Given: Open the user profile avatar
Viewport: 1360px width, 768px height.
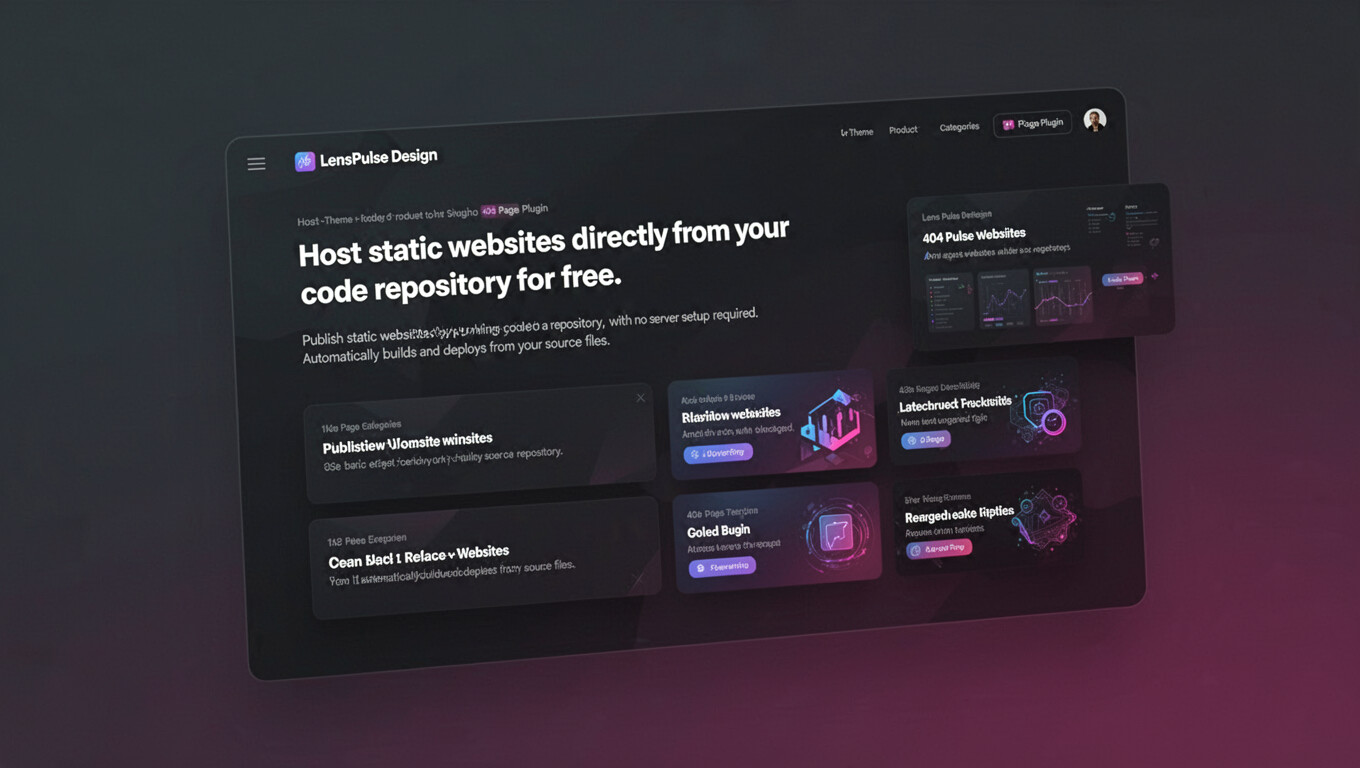Looking at the screenshot, I should click(x=1095, y=120).
